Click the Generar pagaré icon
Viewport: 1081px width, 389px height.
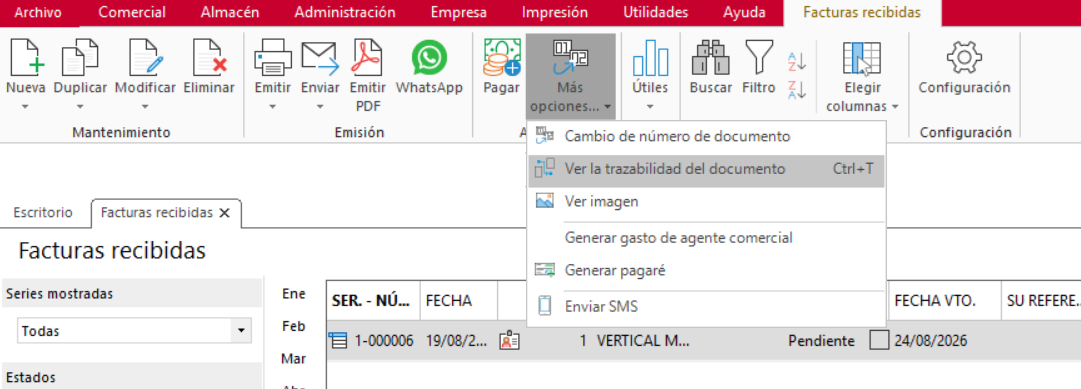[545, 270]
